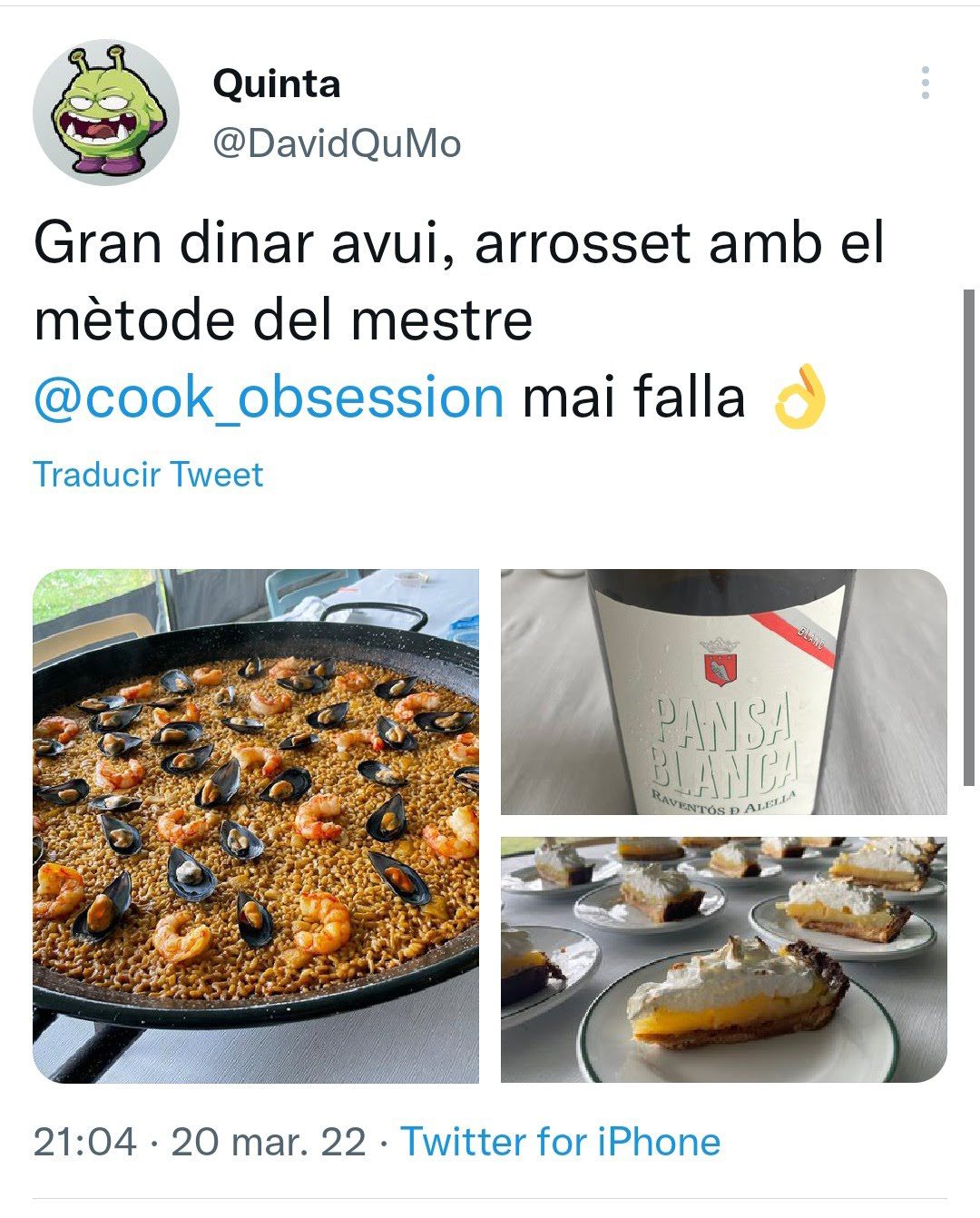
Task: Open the Pansa Blanca wine bottle photo
Action: click(x=724, y=692)
